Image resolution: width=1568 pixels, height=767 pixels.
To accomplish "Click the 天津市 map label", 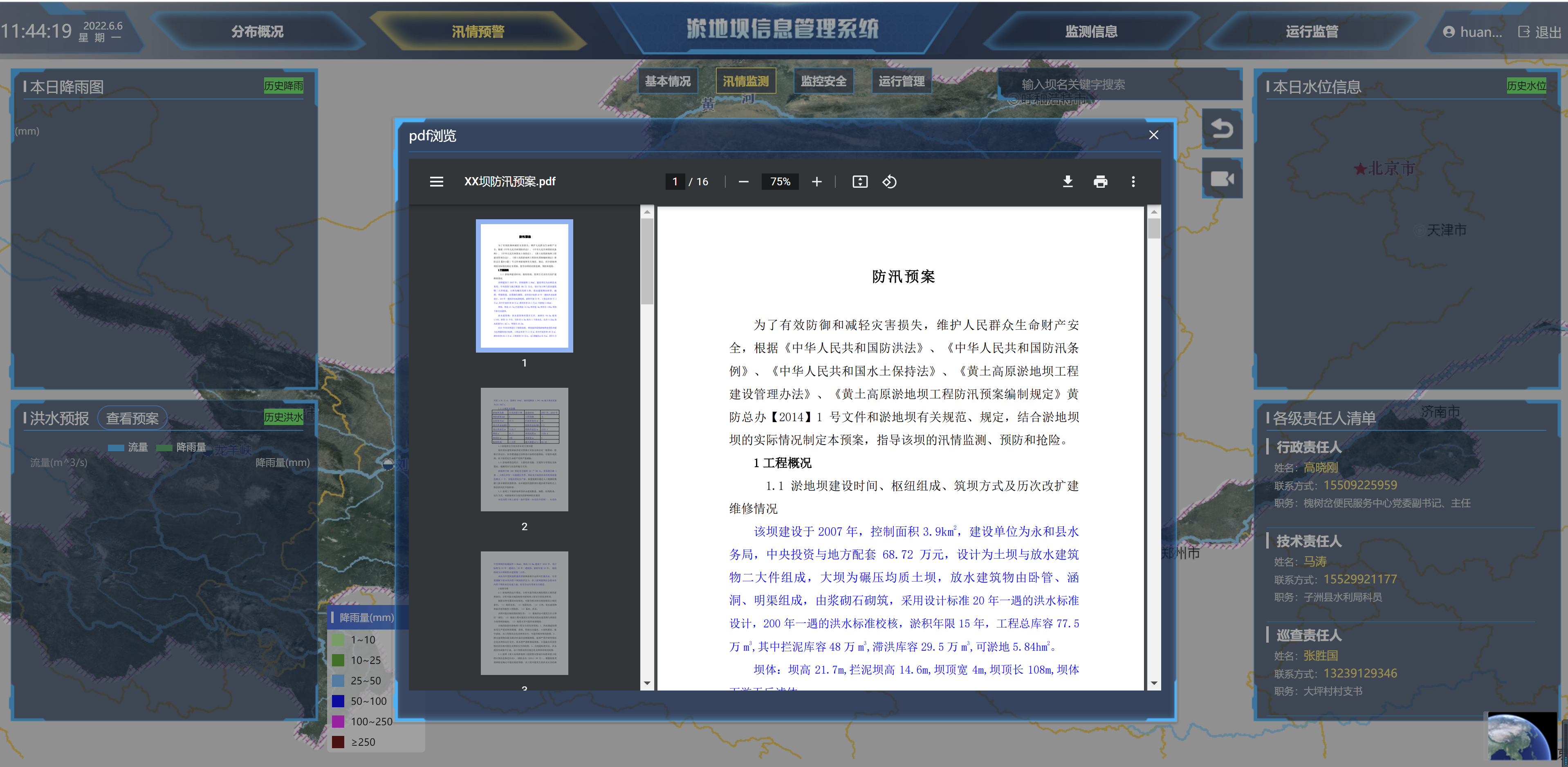I will coord(1446,230).
